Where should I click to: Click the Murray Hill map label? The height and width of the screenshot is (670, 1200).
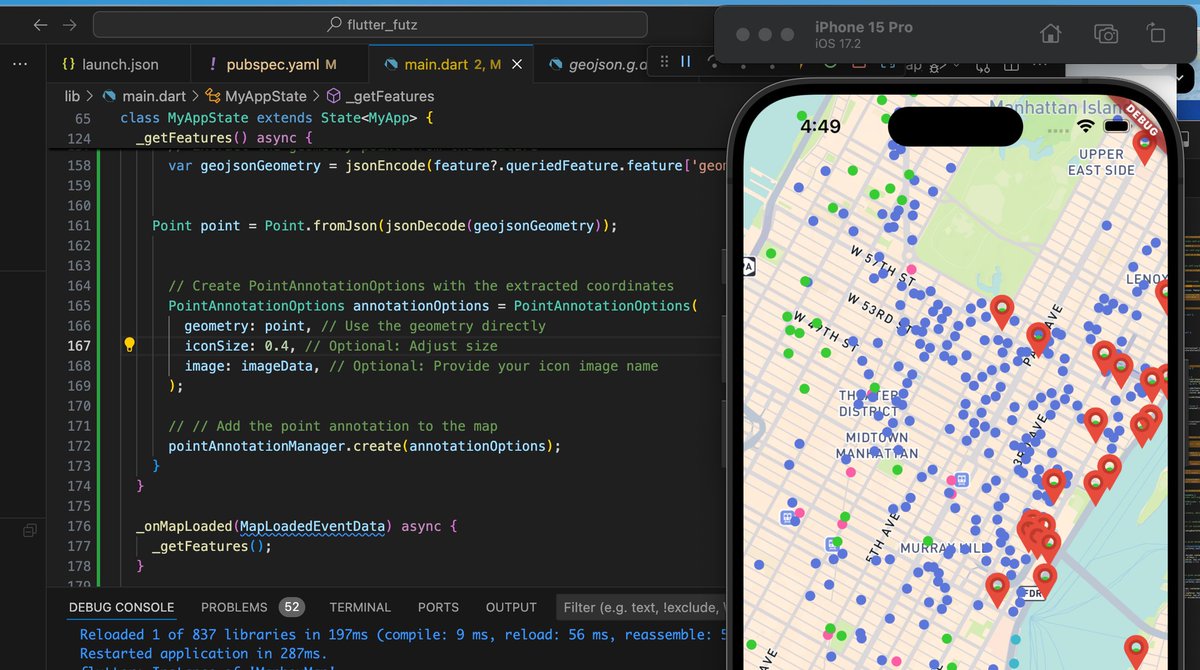pos(942,548)
